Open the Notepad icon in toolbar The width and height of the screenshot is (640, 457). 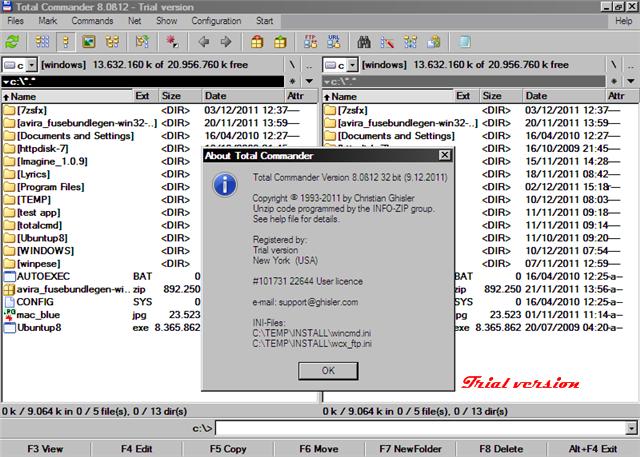click(464, 42)
